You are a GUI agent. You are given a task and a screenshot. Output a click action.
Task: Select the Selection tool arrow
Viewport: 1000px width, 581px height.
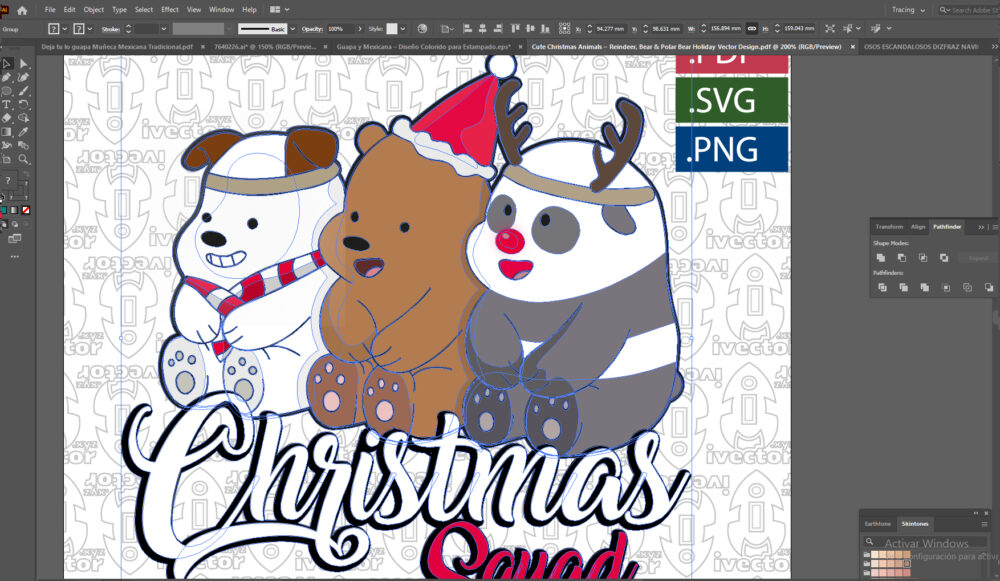pyautogui.click(x=7, y=64)
